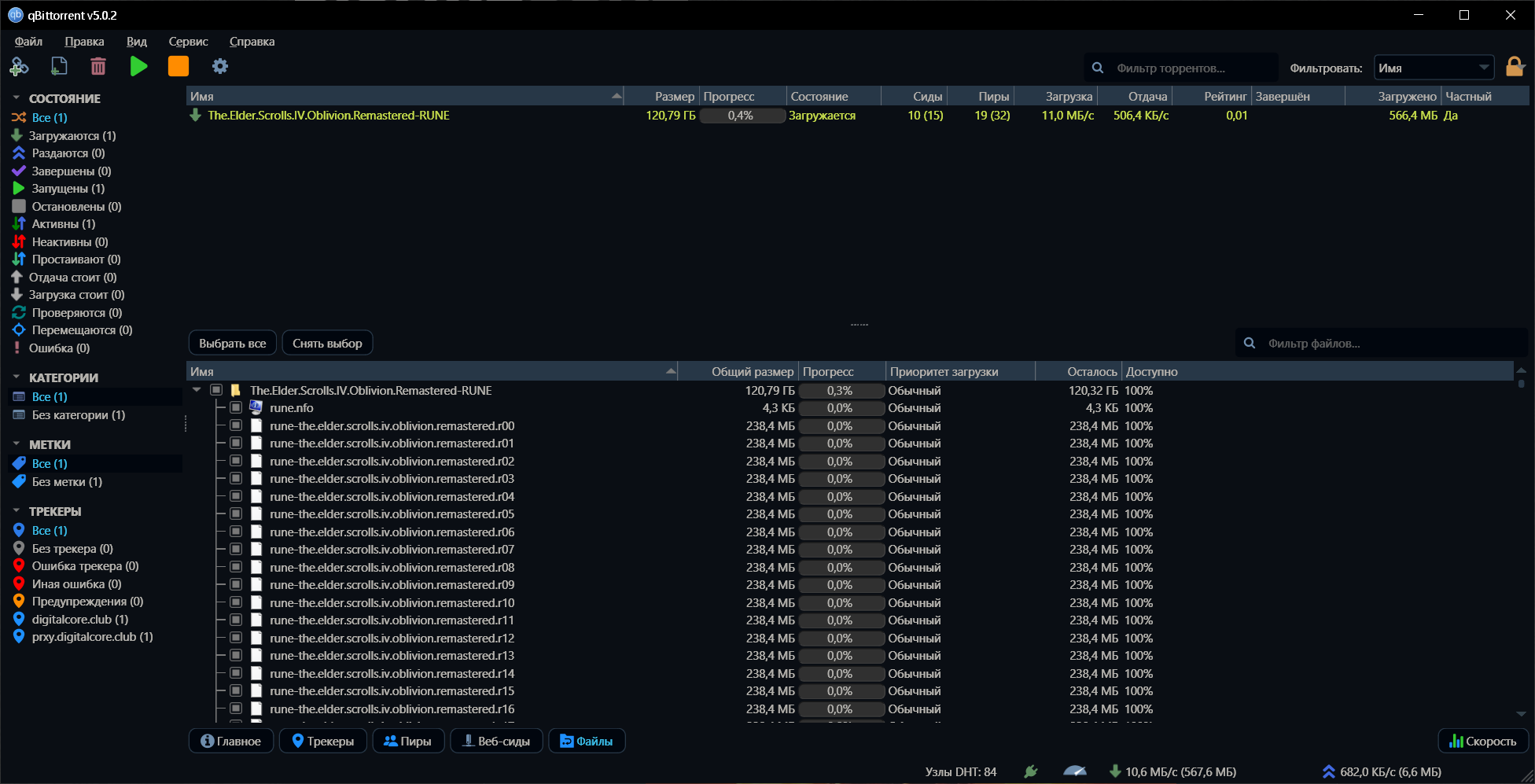Toggle checkbox for the remastered.r12 file
Screen dimensions: 1535x784
point(235,638)
